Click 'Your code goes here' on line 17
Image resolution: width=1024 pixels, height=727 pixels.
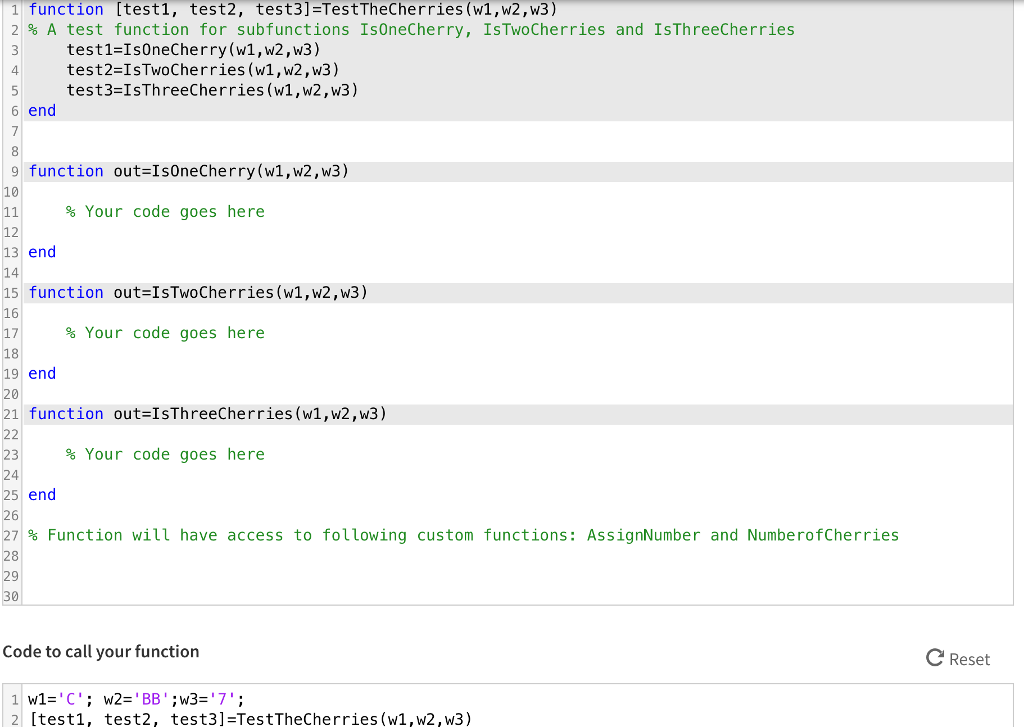point(165,333)
